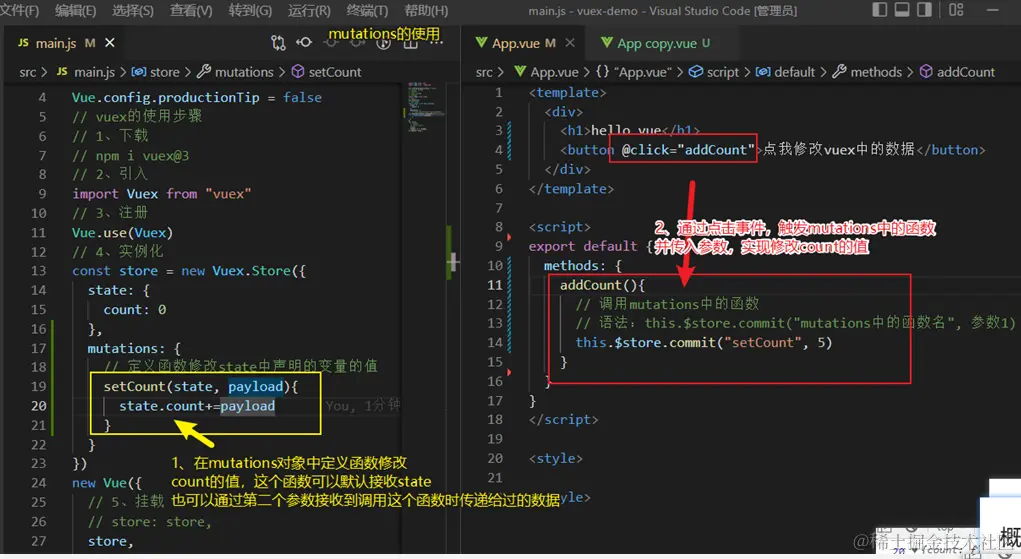Click the cube icon beside addCount breadcrumb
This screenshot has width=1021, height=559.
pyautogui.click(x=926, y=71)
